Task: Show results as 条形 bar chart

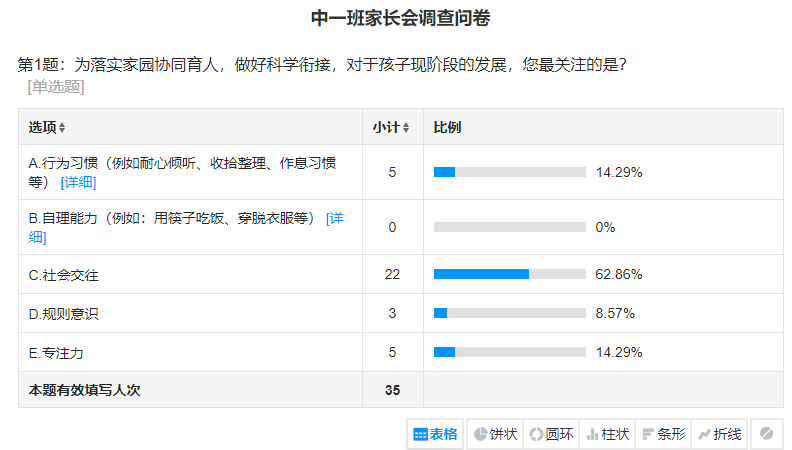Action: click(664, 434)
